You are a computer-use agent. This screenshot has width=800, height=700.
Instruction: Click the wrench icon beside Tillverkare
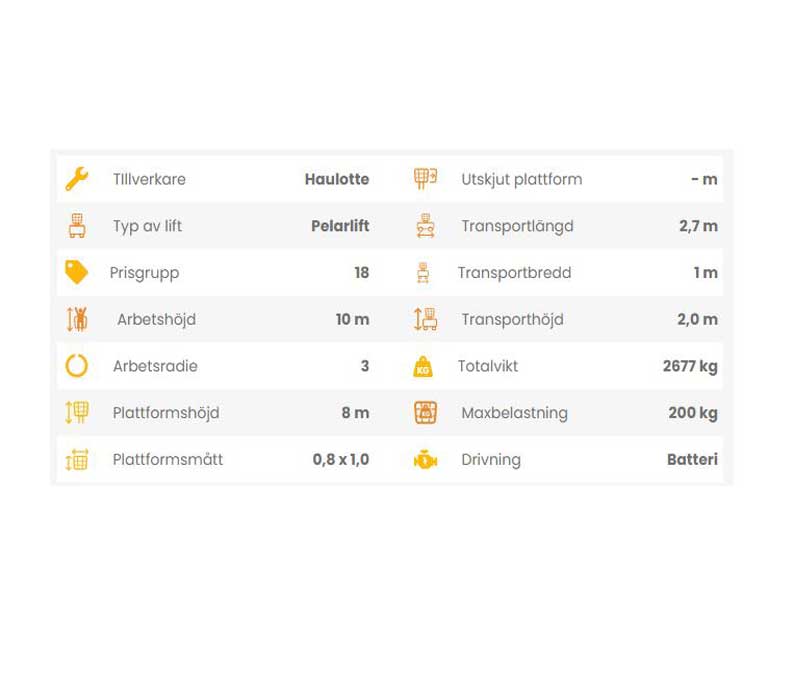pos(76,179)
